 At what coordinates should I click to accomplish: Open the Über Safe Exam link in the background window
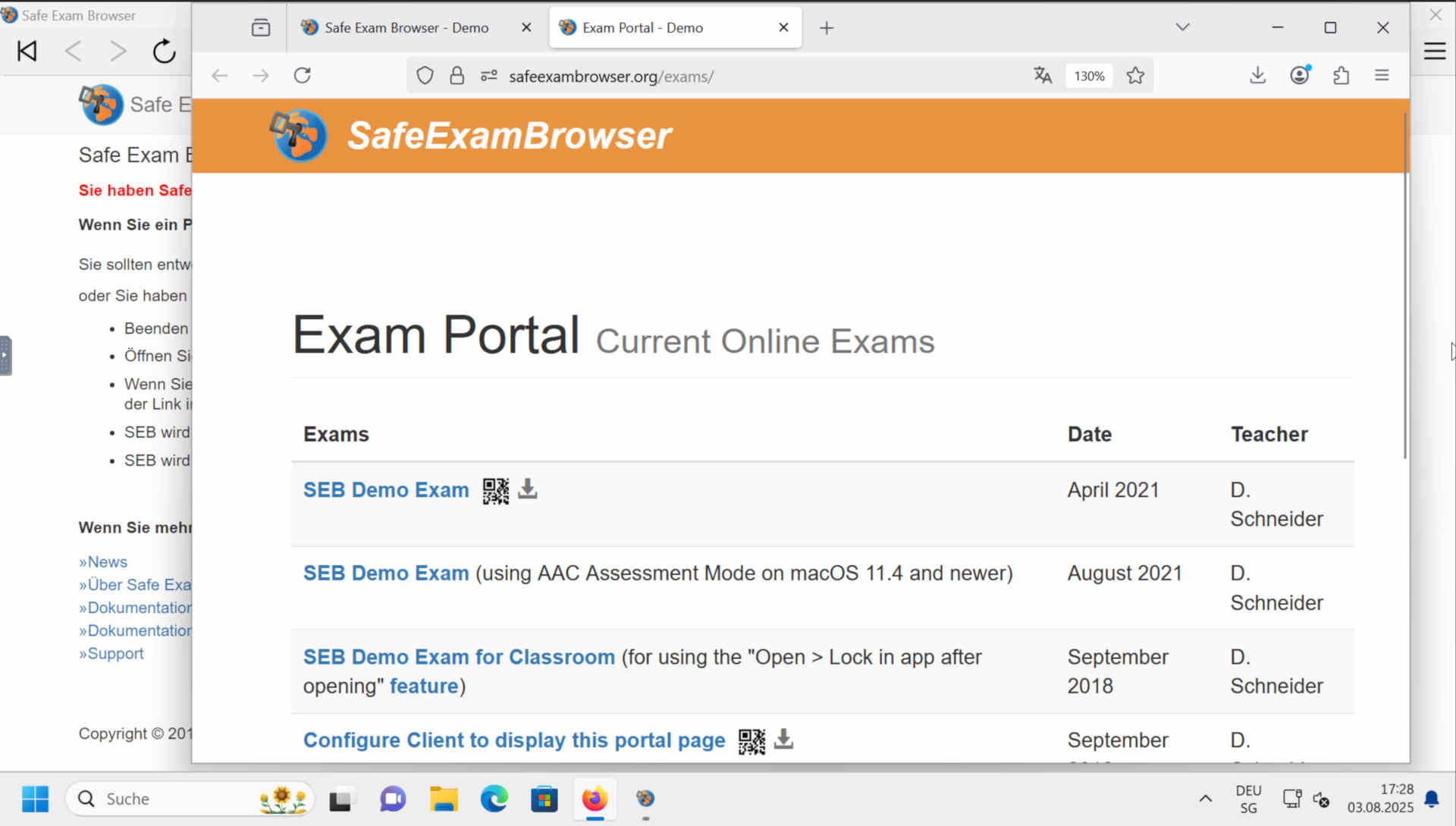pyautogui.click(x=135, y=585)
